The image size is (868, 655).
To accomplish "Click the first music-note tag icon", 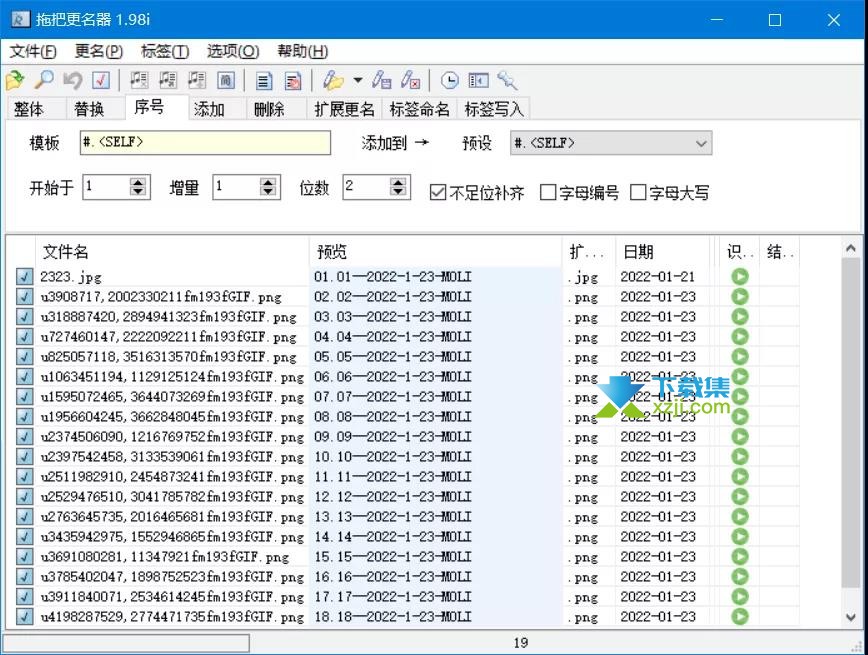I will [139, 81].
